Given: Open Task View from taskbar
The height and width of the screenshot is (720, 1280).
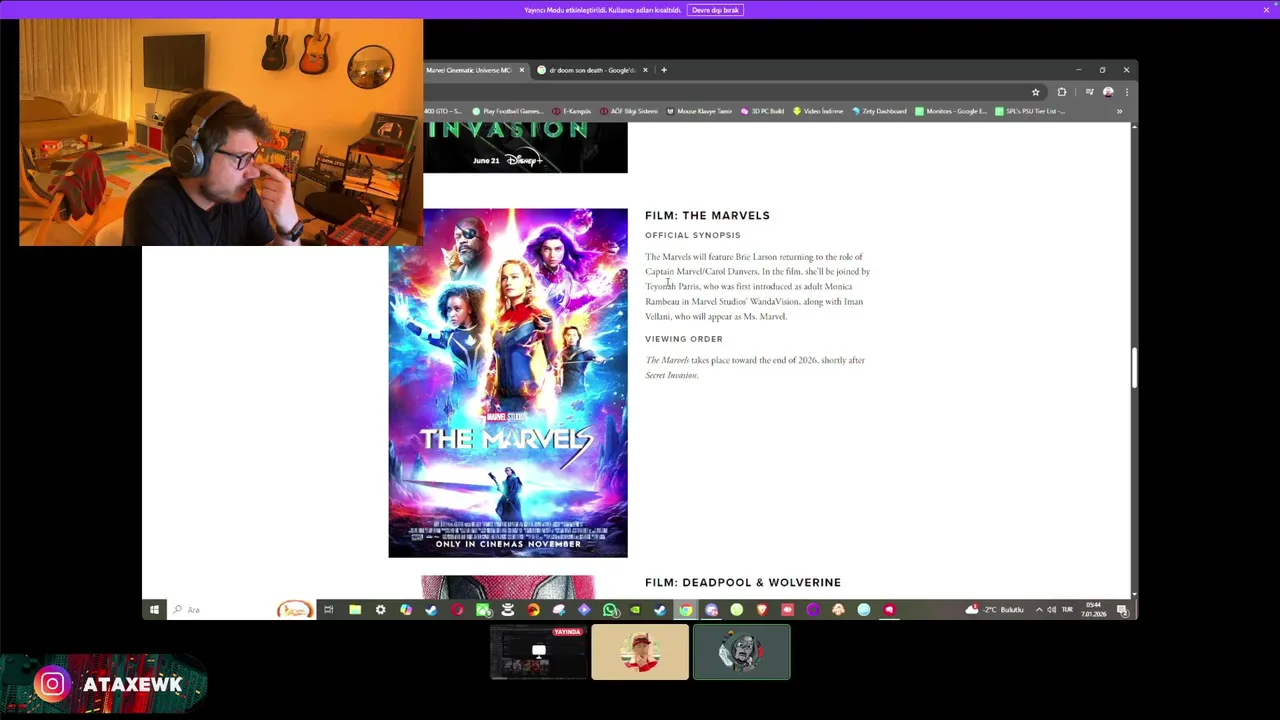Looking at the screenshot, I should point(328,609).
